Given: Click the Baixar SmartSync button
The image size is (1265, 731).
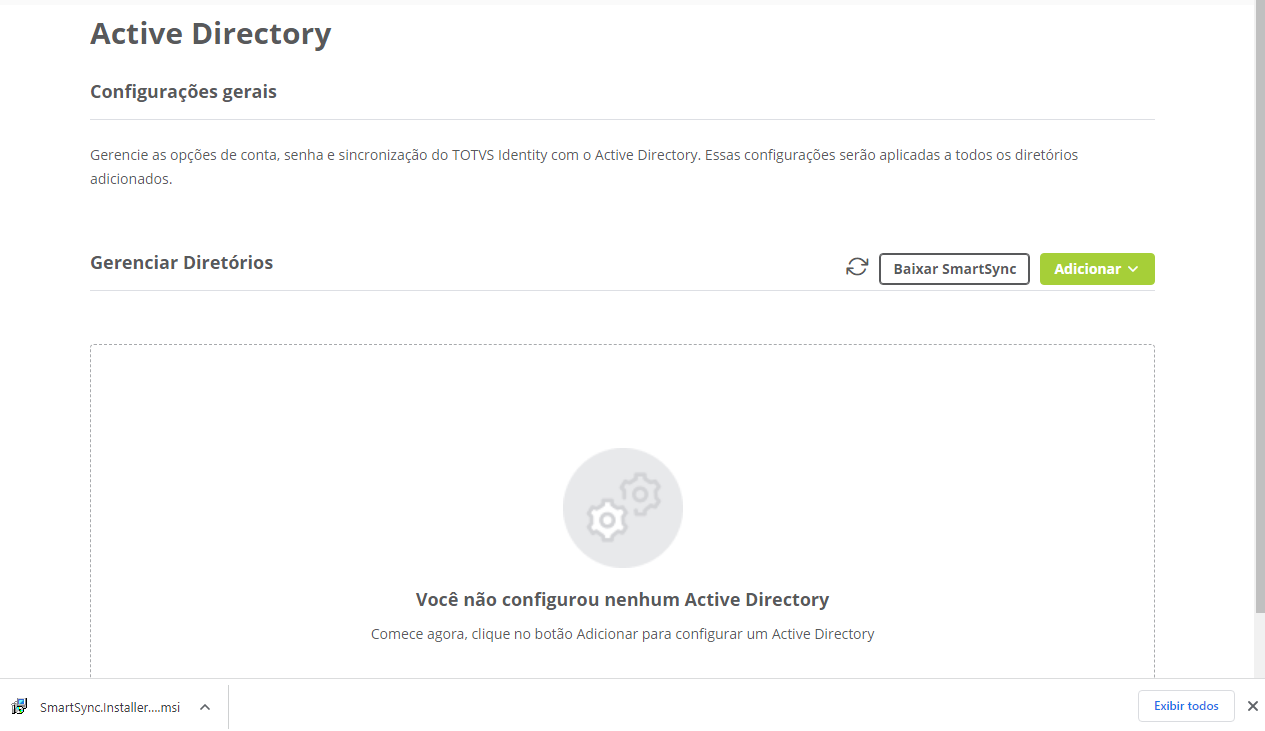Looking at the screenshot, I should pyautogui.click(x=954, y=269).
